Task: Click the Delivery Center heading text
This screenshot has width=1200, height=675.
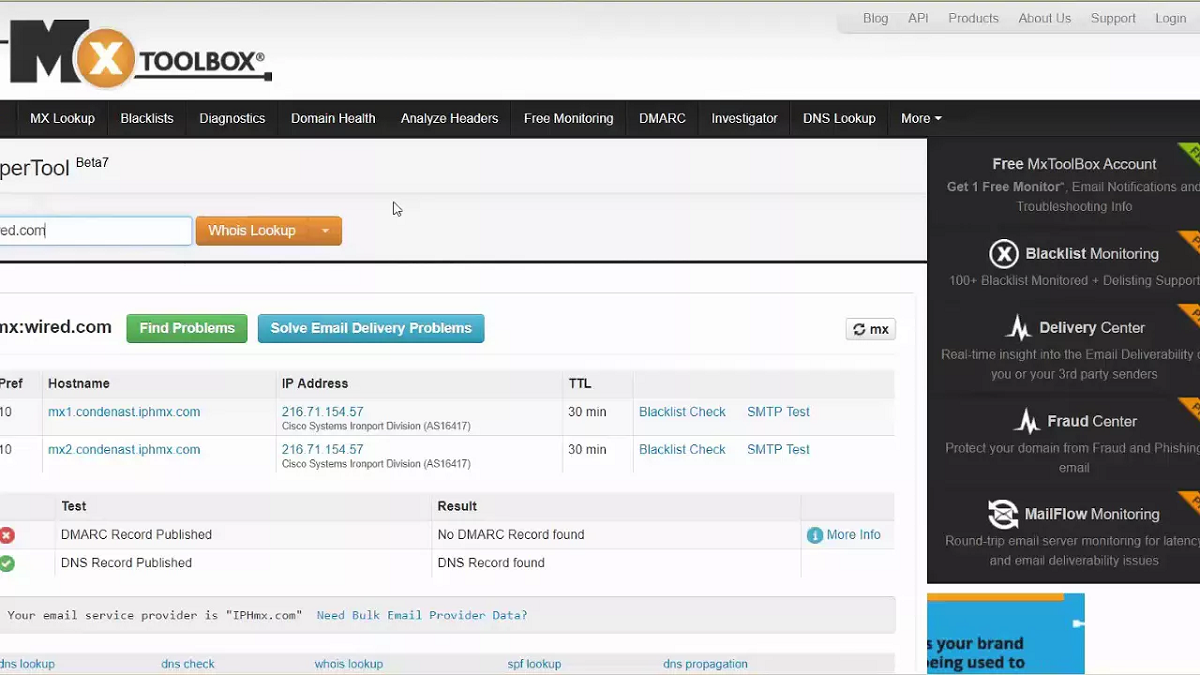Action: (x=1092, y=328)
